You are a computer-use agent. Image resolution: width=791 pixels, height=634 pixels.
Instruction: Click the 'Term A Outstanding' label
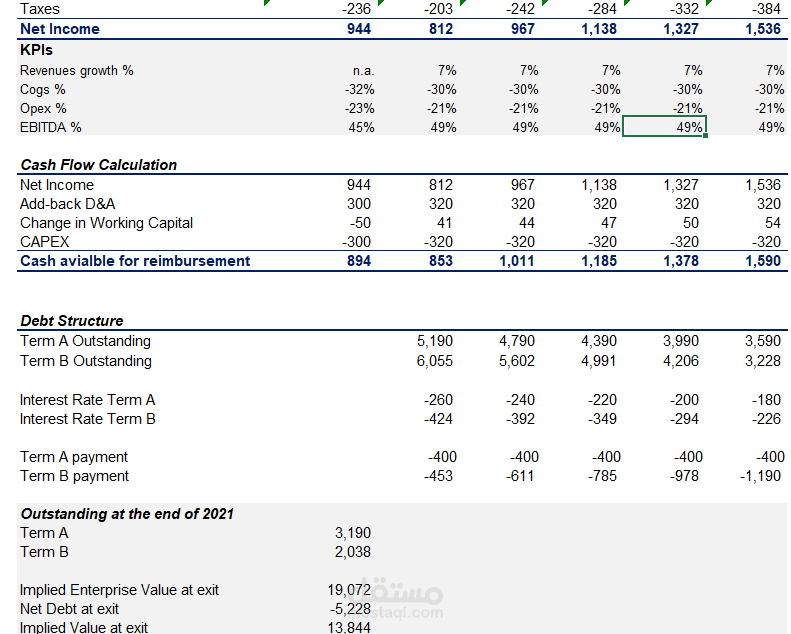85,341
